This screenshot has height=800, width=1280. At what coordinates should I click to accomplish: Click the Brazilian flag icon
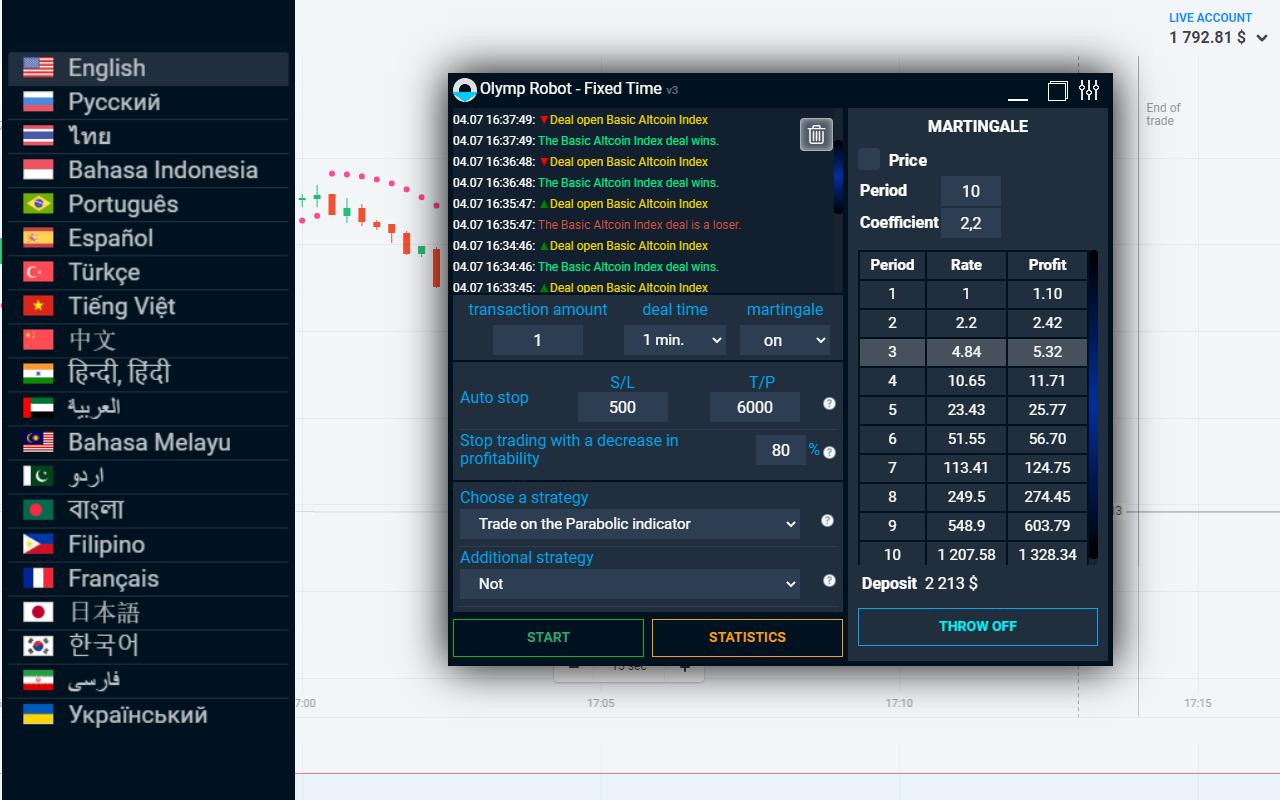[38, 204]
